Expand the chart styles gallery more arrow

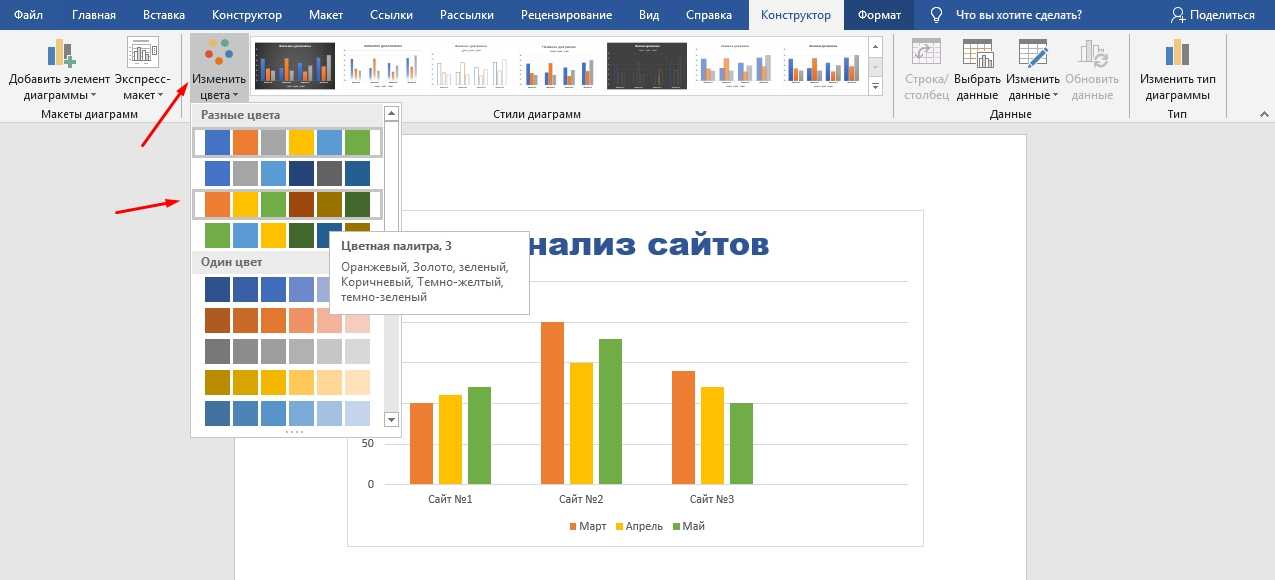click(x=876, y=88)
